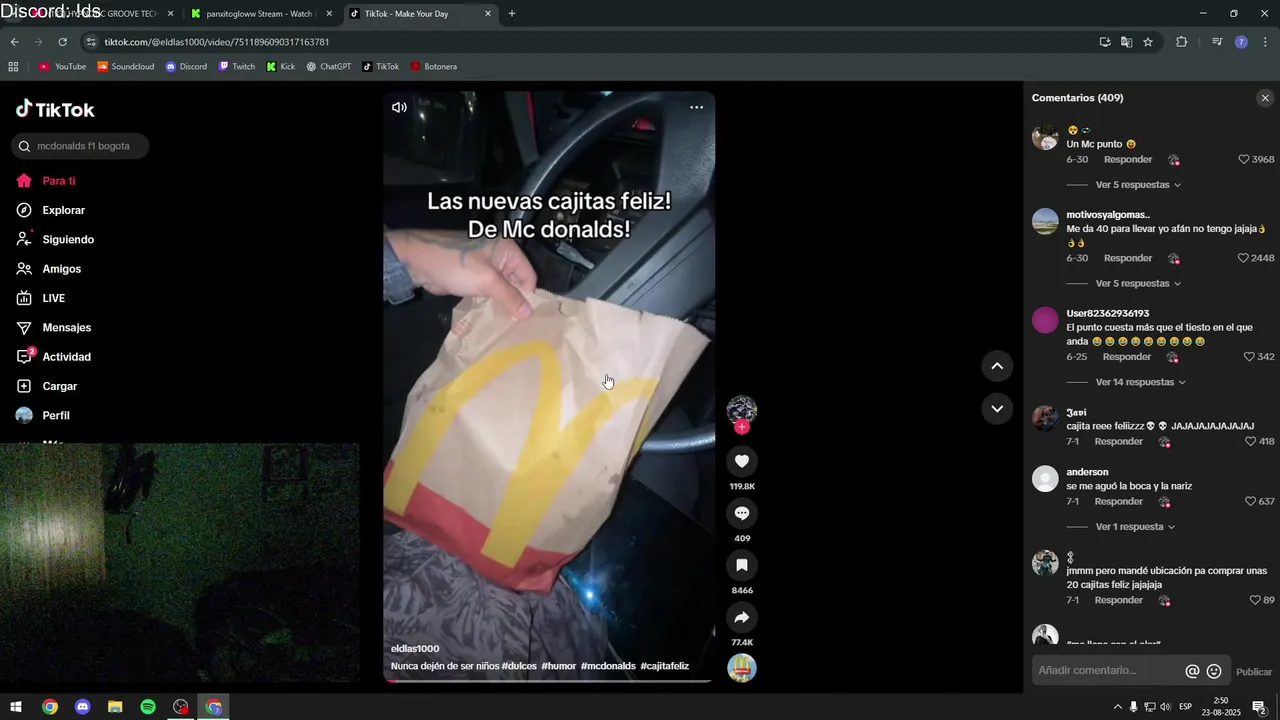Open the video's three-dot options menu

(696, 107)
